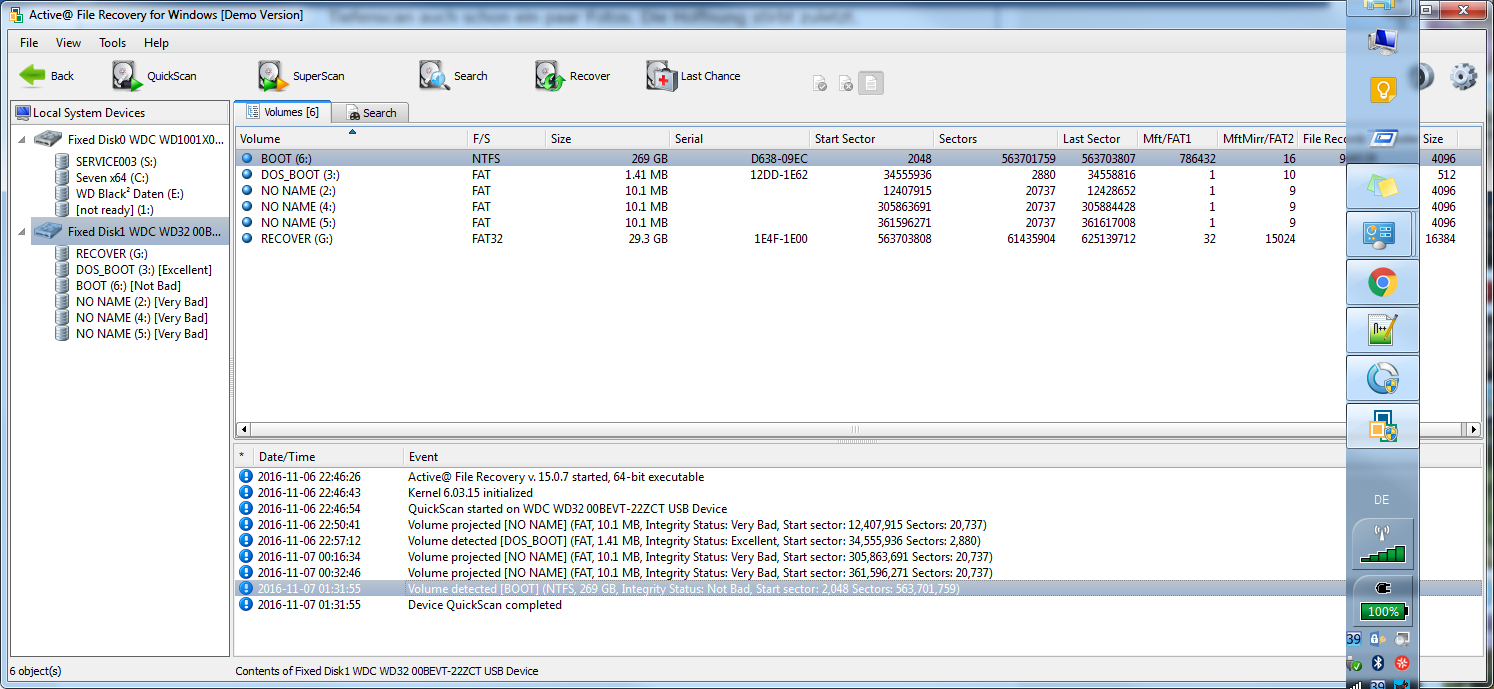Open the View menu
This screenshot has height=689, width=1494.
(x=68, y=43)
